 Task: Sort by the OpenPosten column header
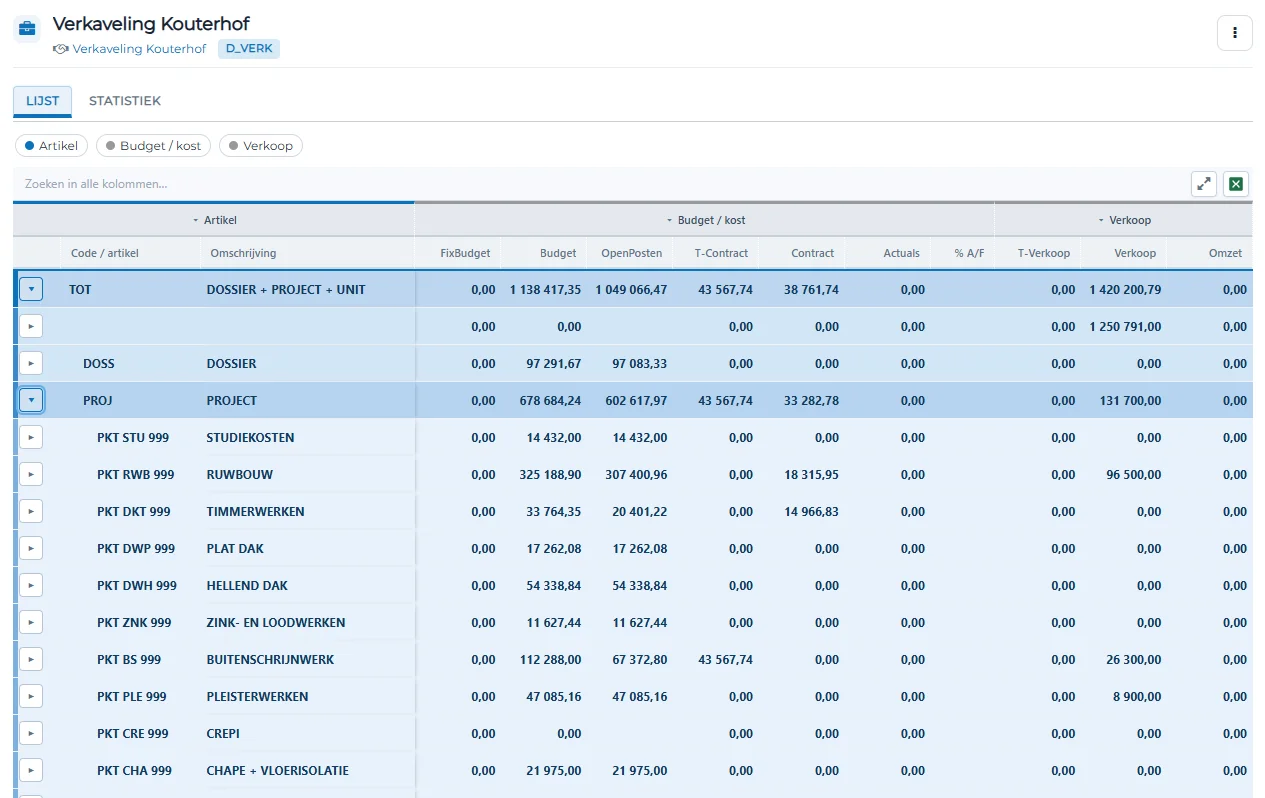pos(630,254)
